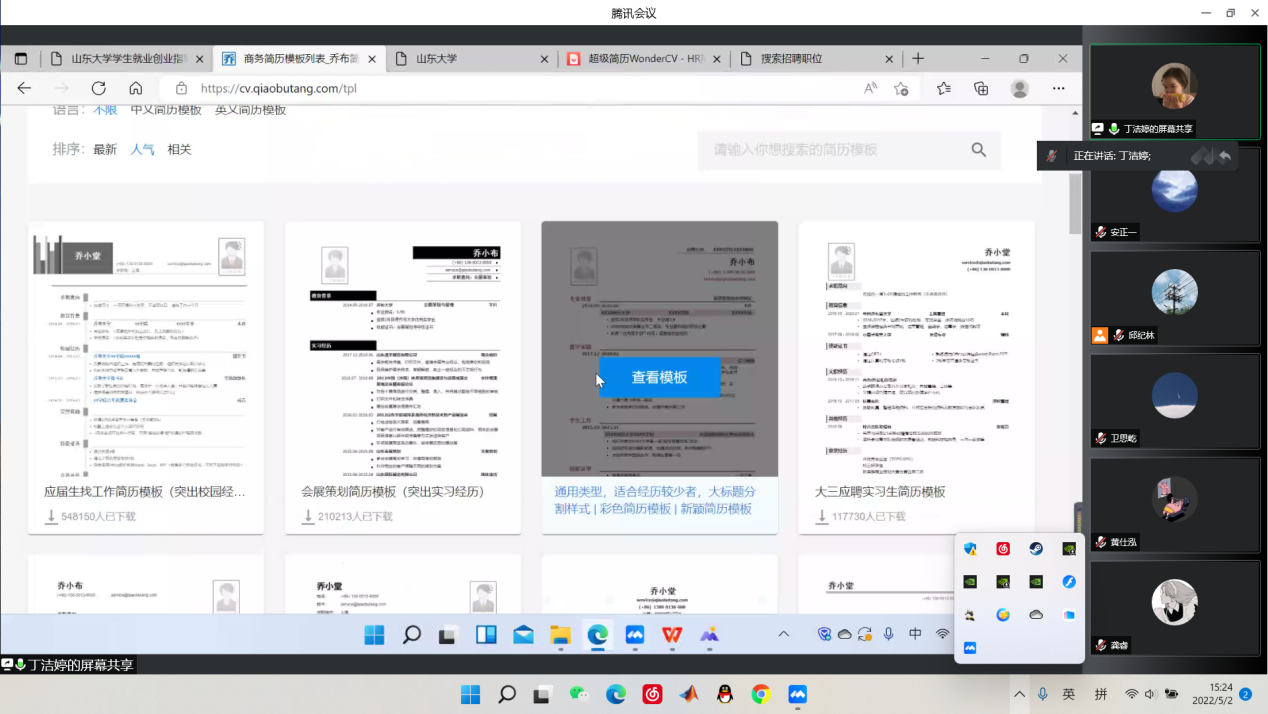This screenshot has width=1268, height=714.
Task: Open browser collections icon
Action: [981, 88]
